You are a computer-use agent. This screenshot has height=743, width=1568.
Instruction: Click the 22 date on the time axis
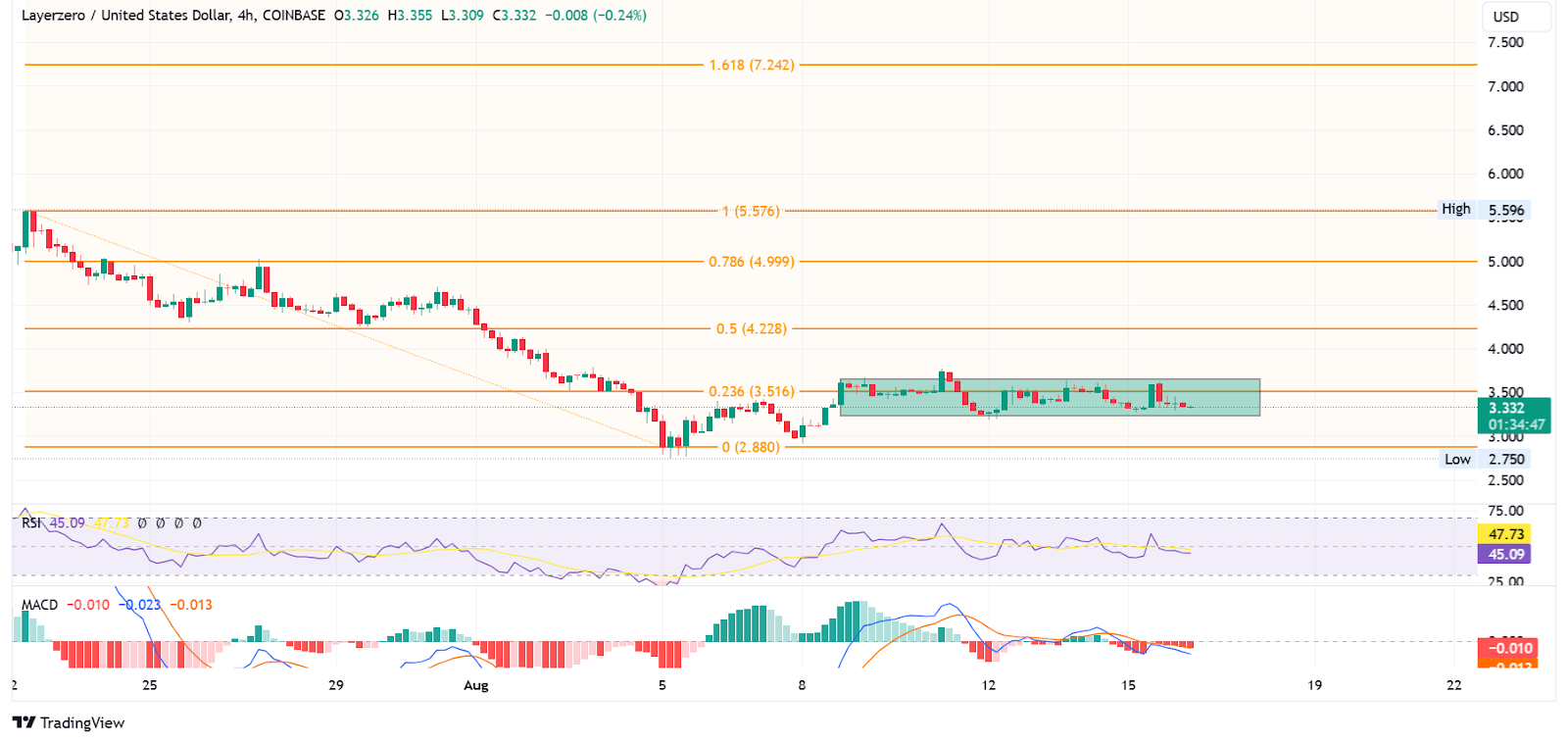pyautogui.click(x=1454, y=685)
